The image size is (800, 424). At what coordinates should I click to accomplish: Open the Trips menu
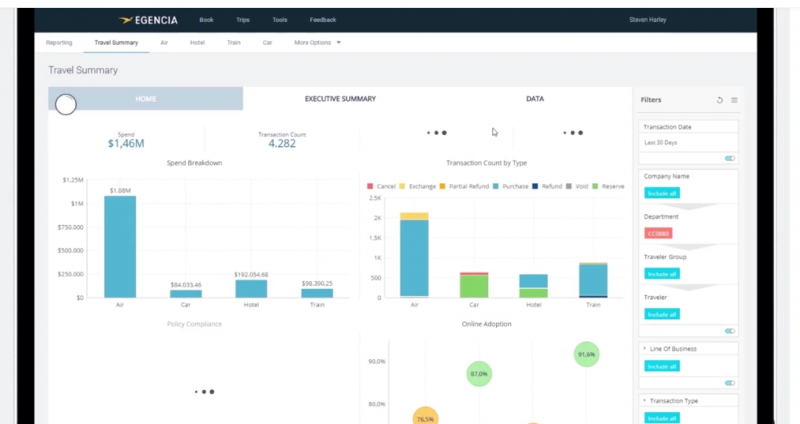pyautogui.click(x=243, y=20)
